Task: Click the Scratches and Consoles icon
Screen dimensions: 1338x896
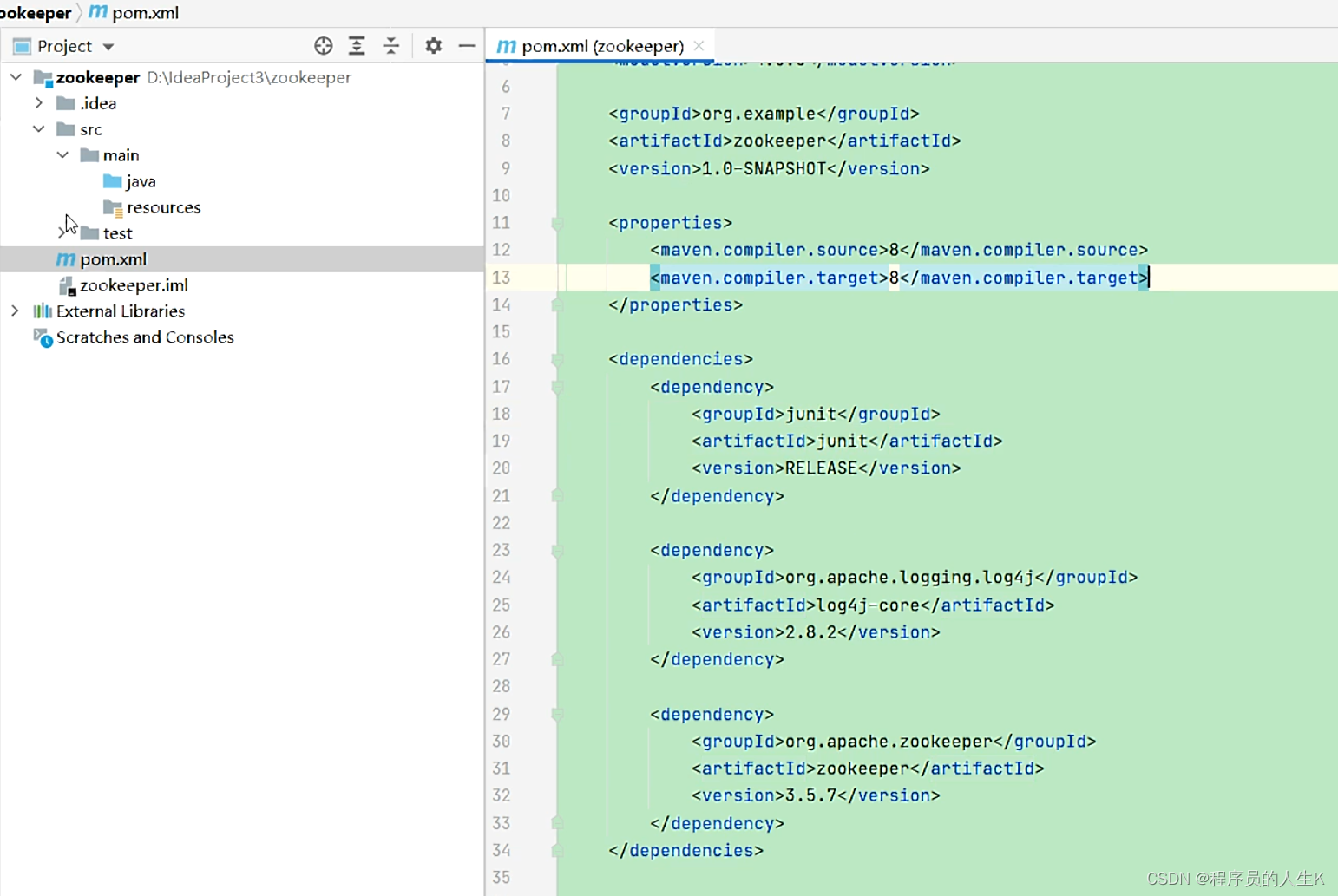Action: 43,337
